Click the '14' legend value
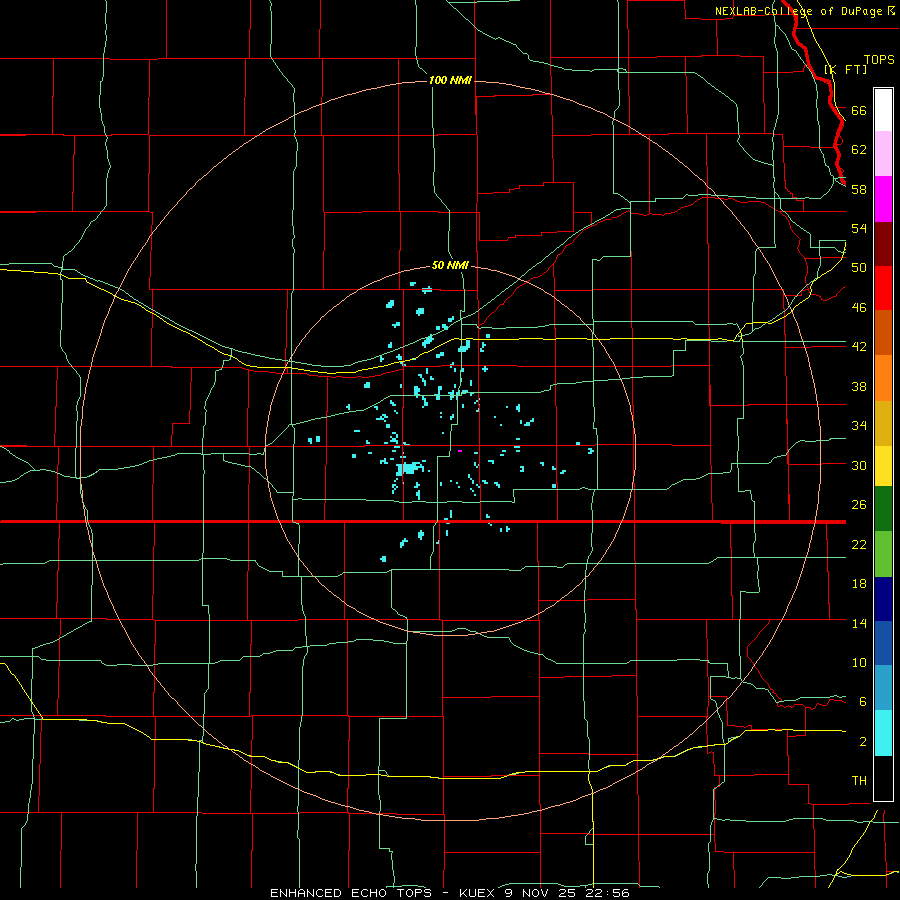 click(x=859, y=623)
